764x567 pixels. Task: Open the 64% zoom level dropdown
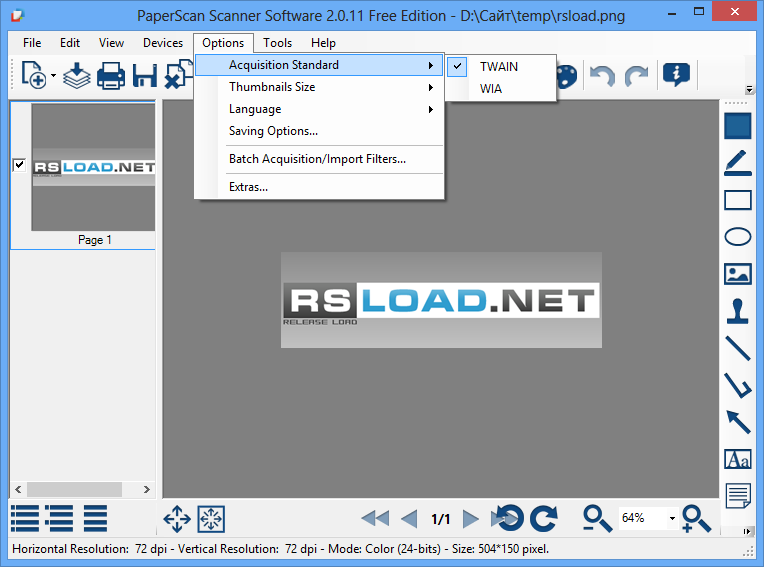coord(672,518)
